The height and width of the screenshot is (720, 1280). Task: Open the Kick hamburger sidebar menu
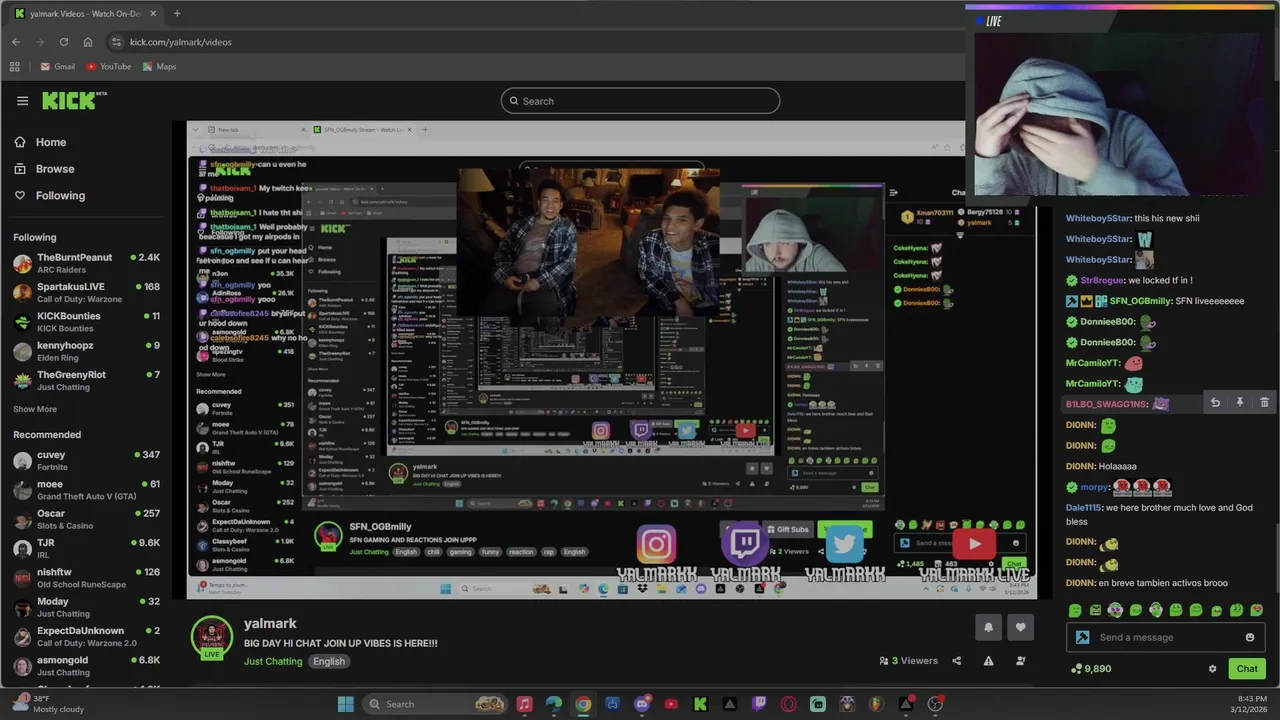(22, 101)
